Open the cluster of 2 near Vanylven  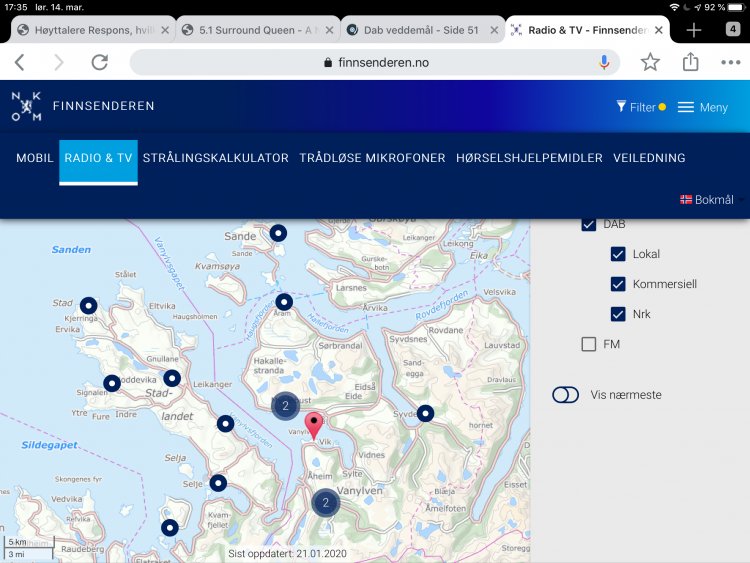[326, 503]
